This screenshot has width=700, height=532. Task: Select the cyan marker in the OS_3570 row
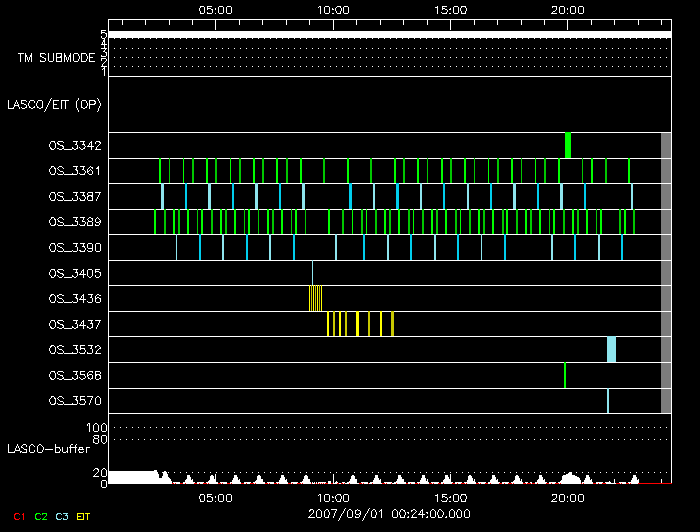[607, 401]
